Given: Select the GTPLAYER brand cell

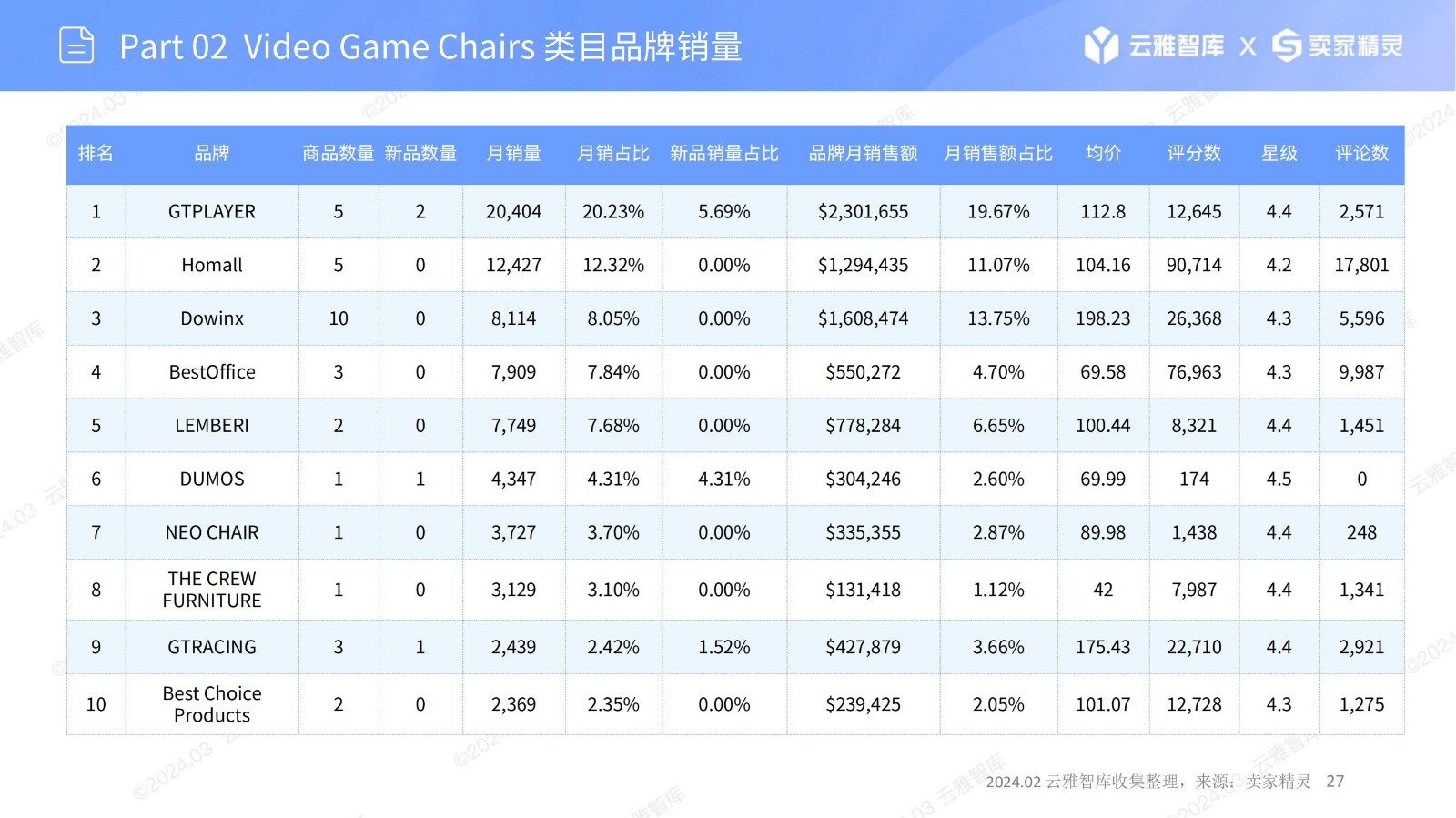Looking at the screenshot, I should 212,212.
